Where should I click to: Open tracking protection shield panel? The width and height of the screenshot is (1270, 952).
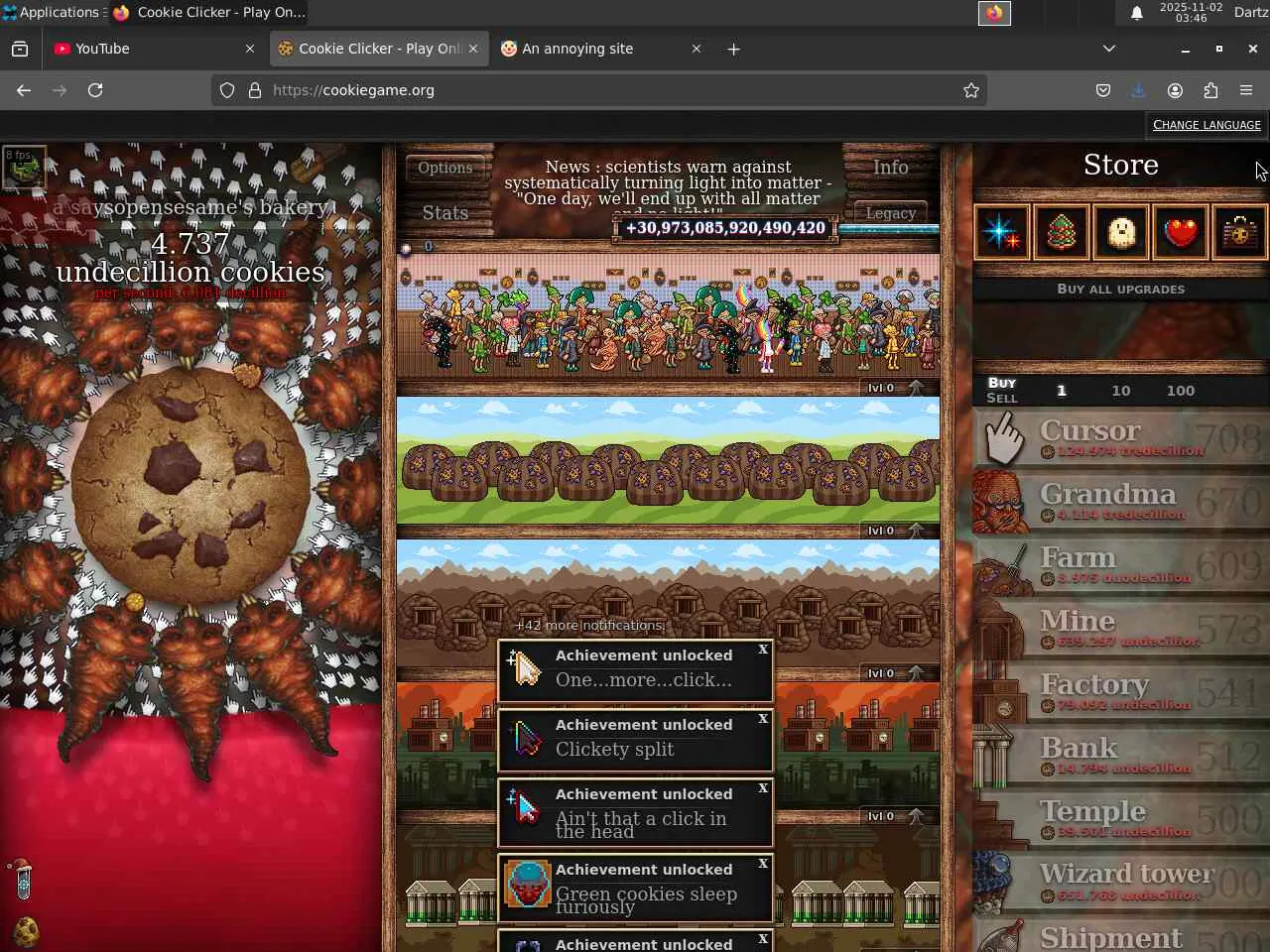227,90
